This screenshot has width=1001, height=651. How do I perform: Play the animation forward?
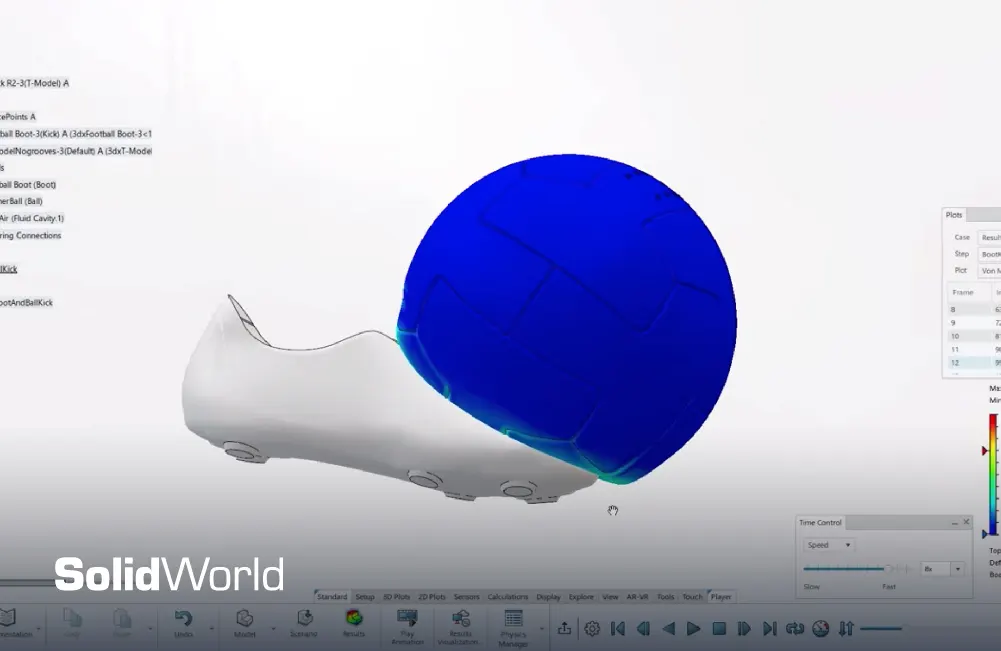693,629
